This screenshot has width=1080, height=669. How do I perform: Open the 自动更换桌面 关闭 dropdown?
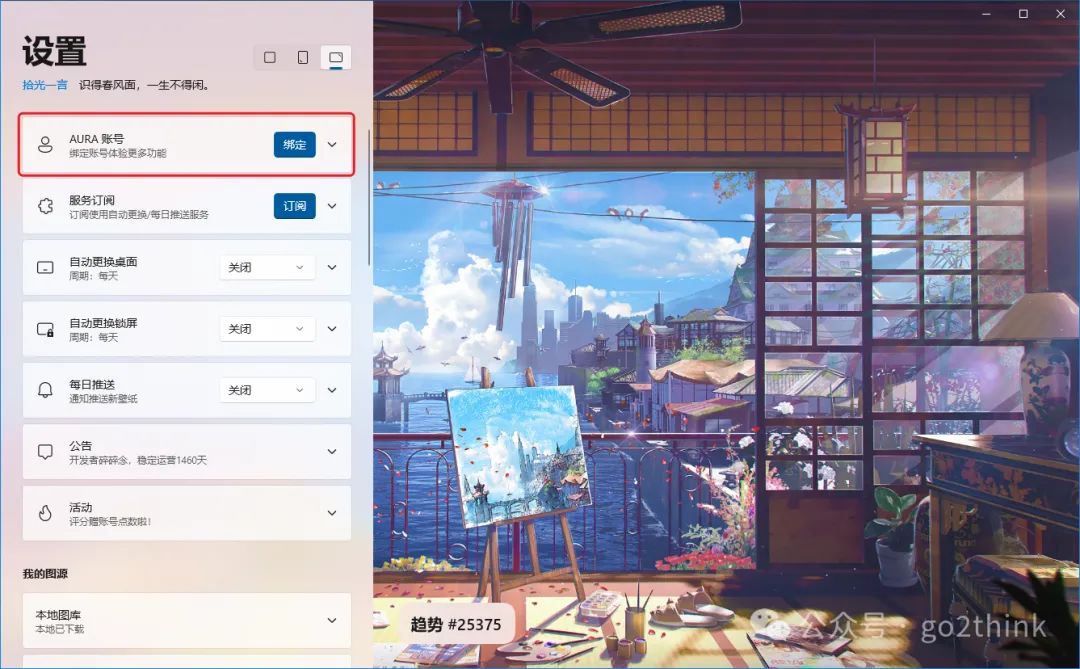pyautogui.click(x=267, y=267)
